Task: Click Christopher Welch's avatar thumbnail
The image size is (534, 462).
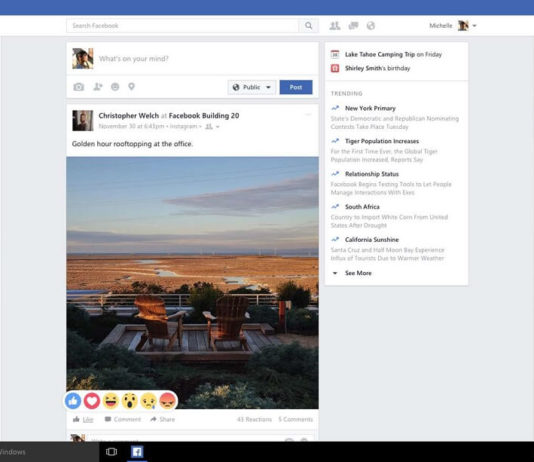Action: [83, 121]
